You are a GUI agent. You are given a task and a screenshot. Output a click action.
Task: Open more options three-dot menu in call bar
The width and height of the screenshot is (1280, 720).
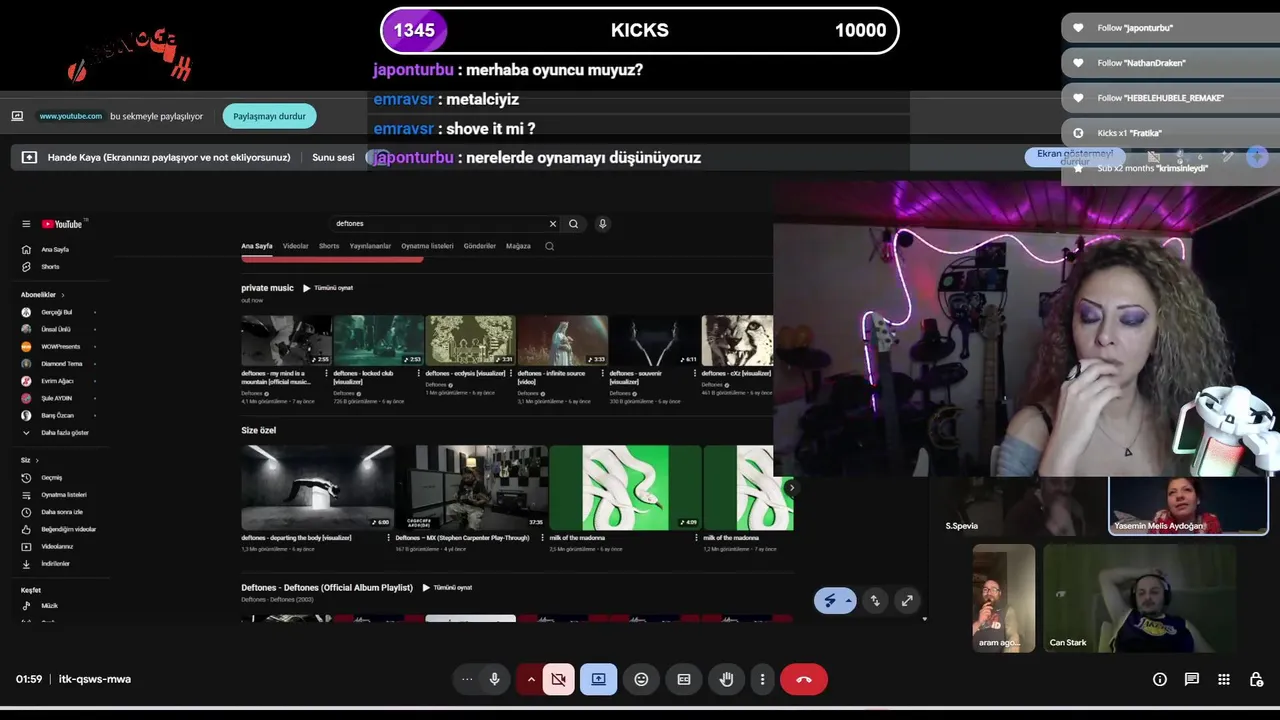(762, 679)
